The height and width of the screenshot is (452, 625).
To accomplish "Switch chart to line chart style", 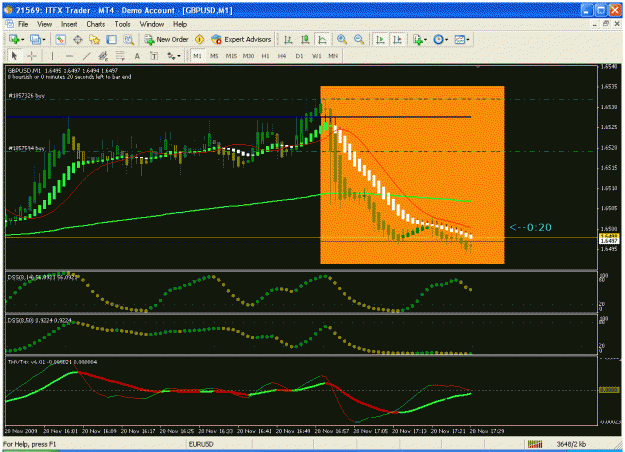I will (x=322, y=39).
